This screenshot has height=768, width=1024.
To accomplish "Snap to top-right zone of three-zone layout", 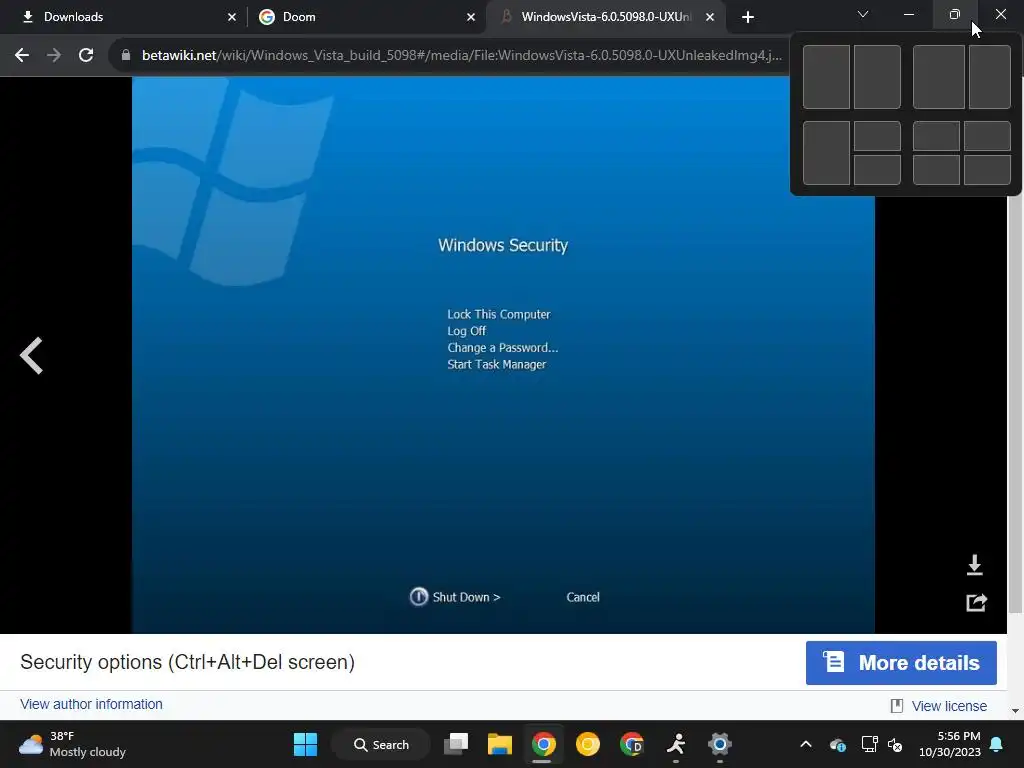I will 877,136.
